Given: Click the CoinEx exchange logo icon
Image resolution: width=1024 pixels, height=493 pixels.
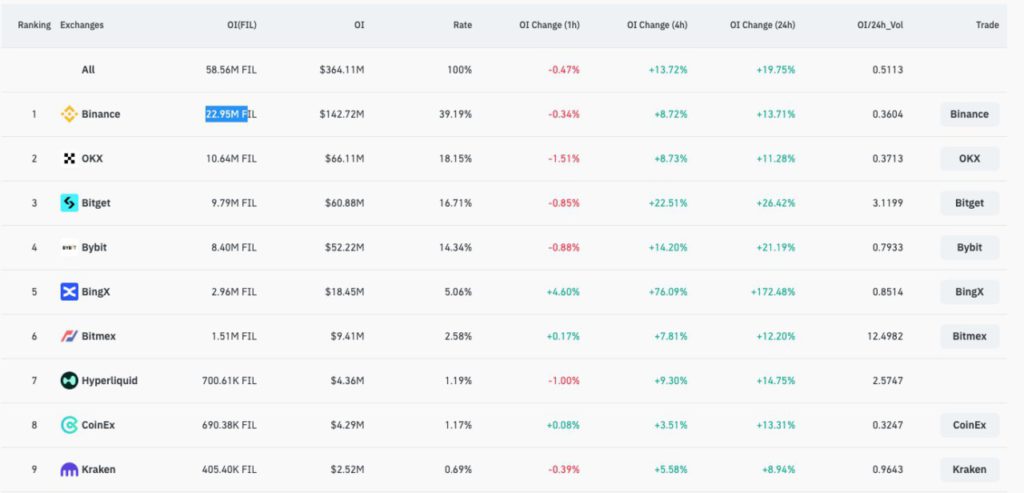Looking at the screenshot, I should [69, 425].
